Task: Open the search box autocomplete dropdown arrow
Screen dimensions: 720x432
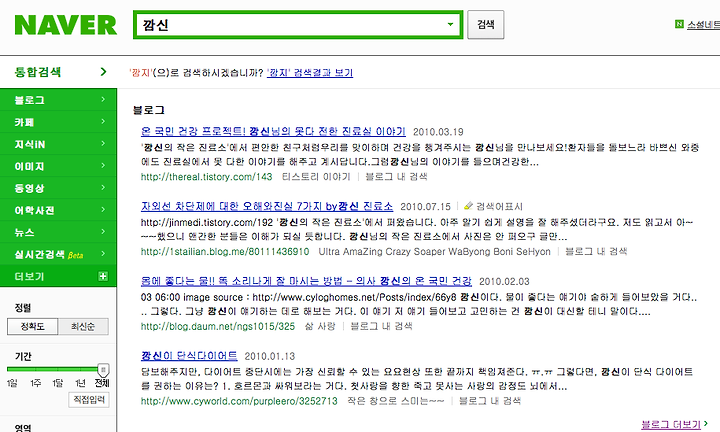Action: pyautogui.click(x=450, y=24)
